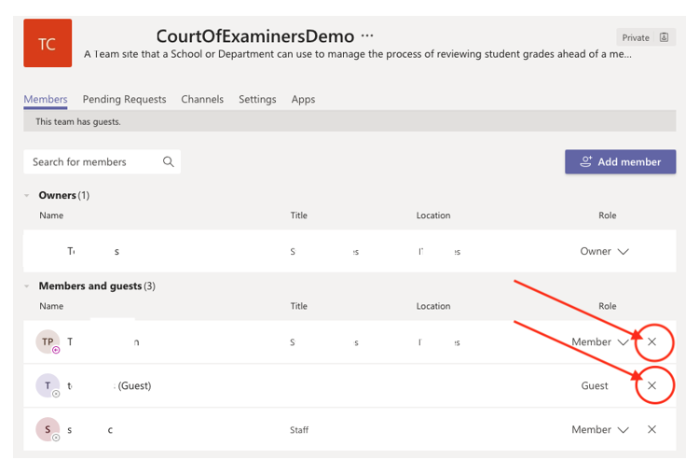Open the Owner role dropdown

pos(605,252)
